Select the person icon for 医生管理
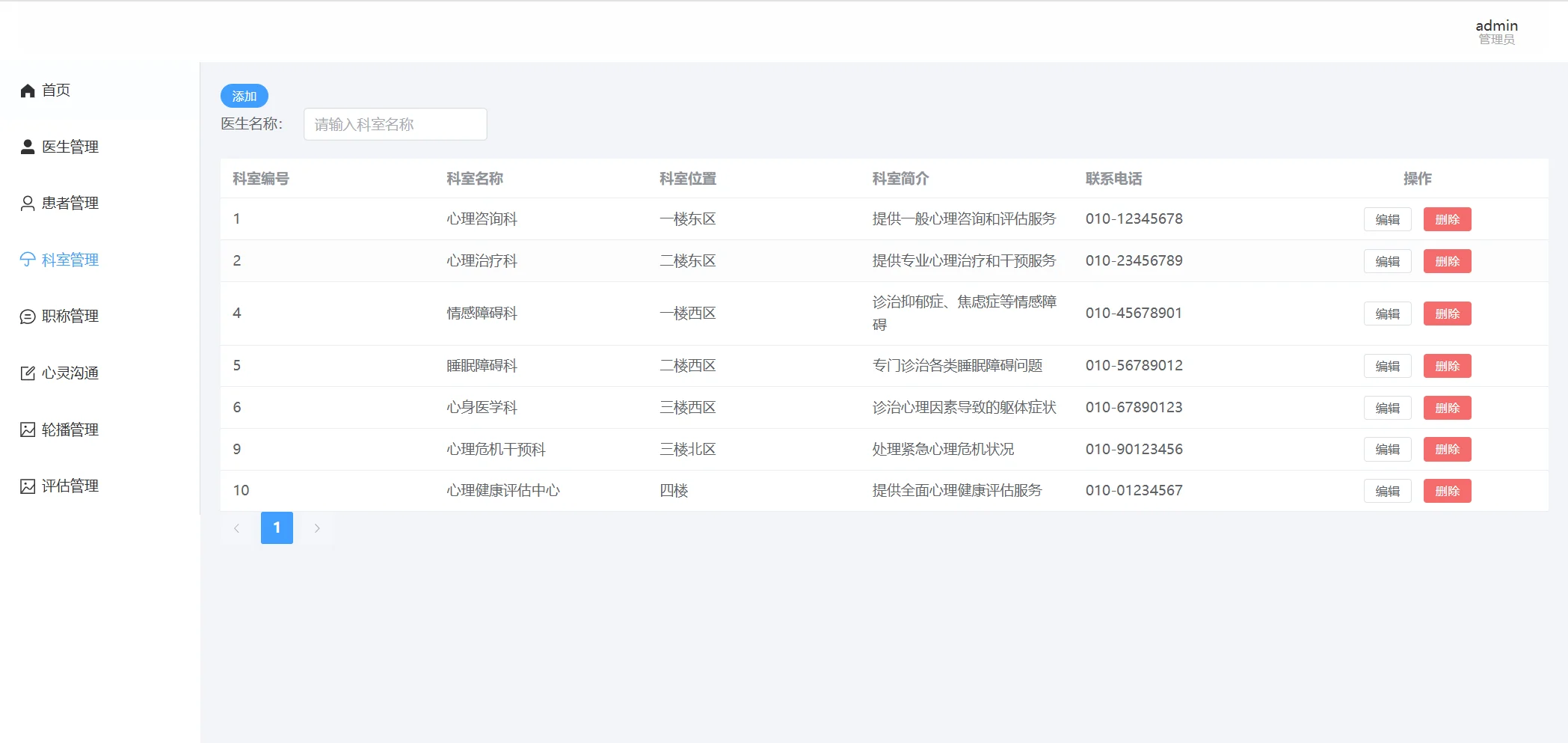Viewport: 1568px width, 743px height. coord(28,147)
